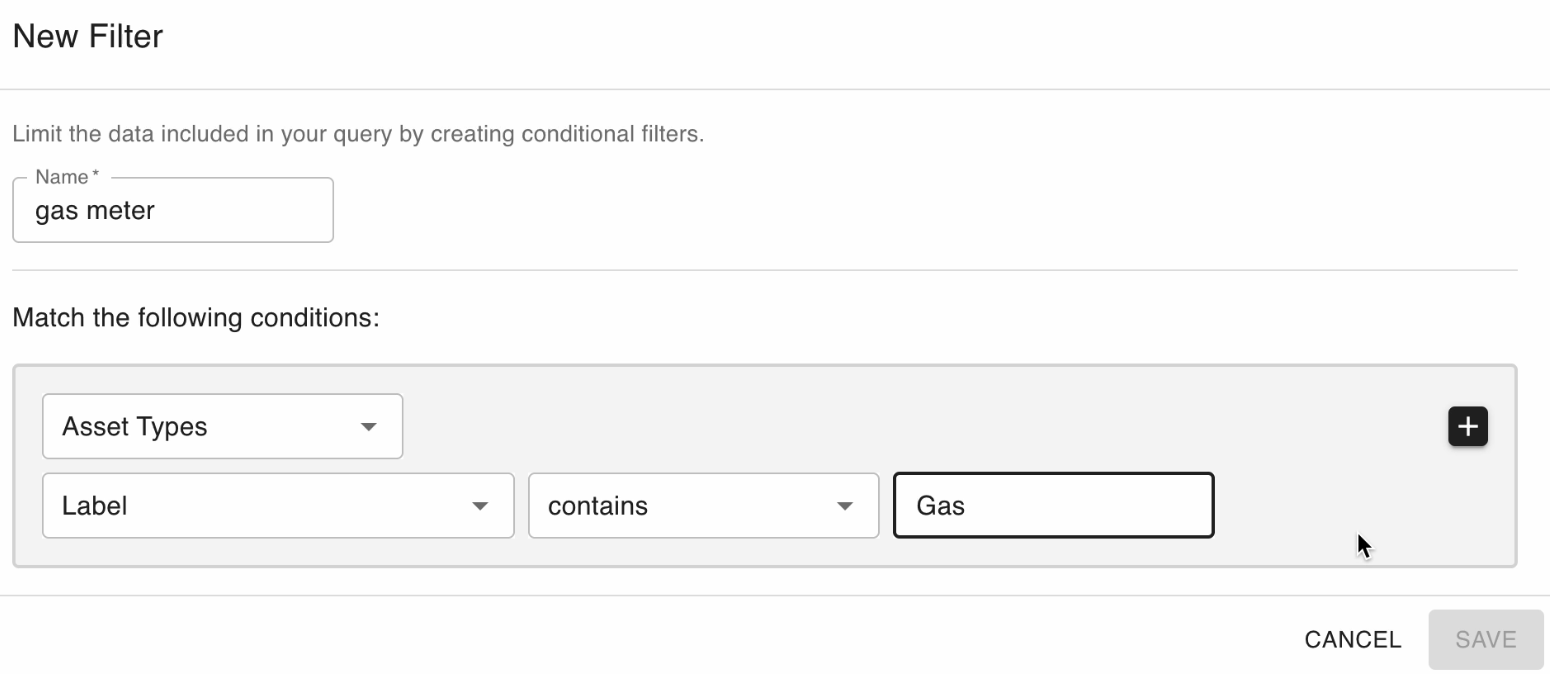
Task: Click the CANCEL button
Action: point(1352,640)
